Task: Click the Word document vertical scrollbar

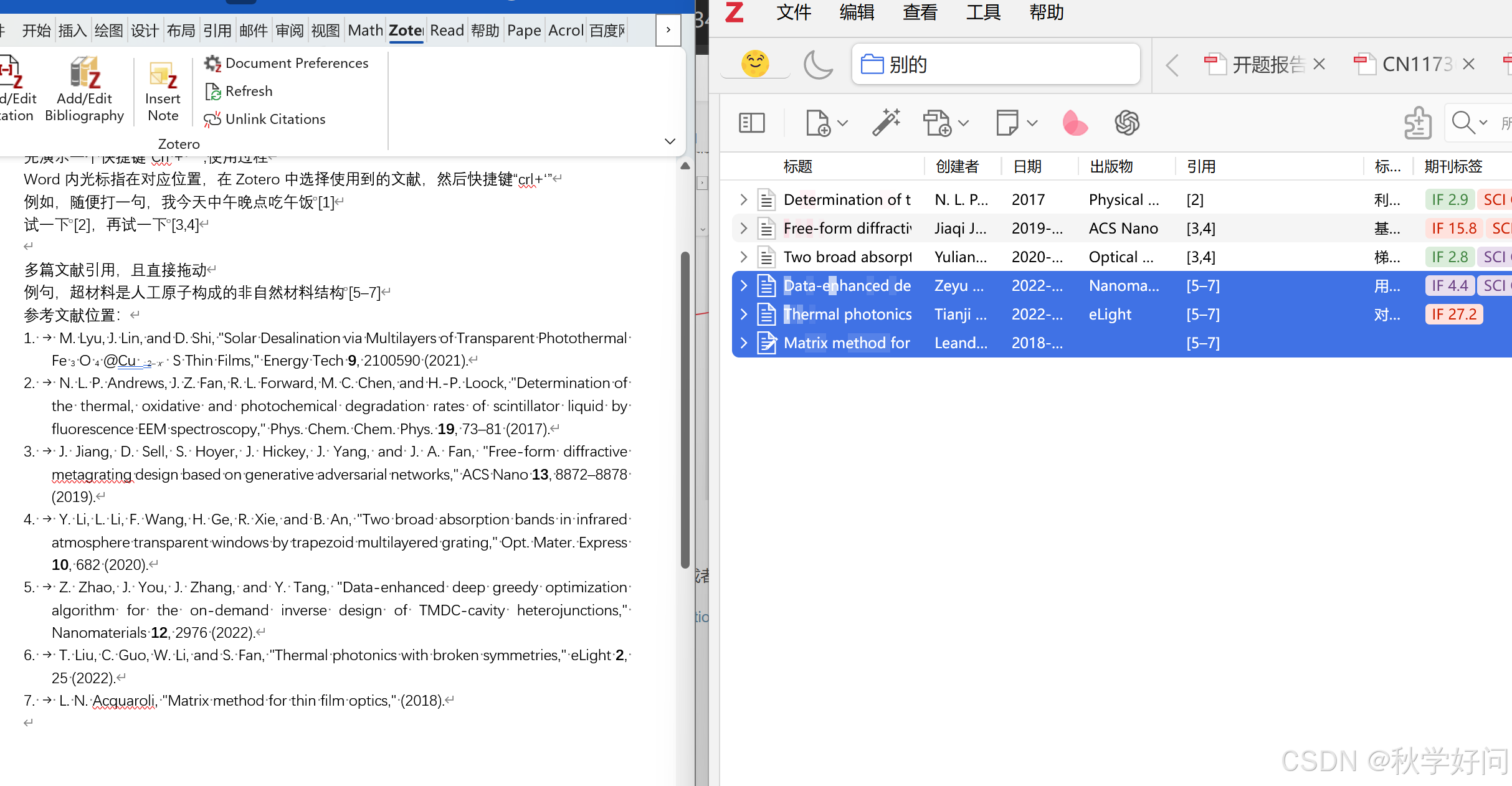Action: pos(685,408)
